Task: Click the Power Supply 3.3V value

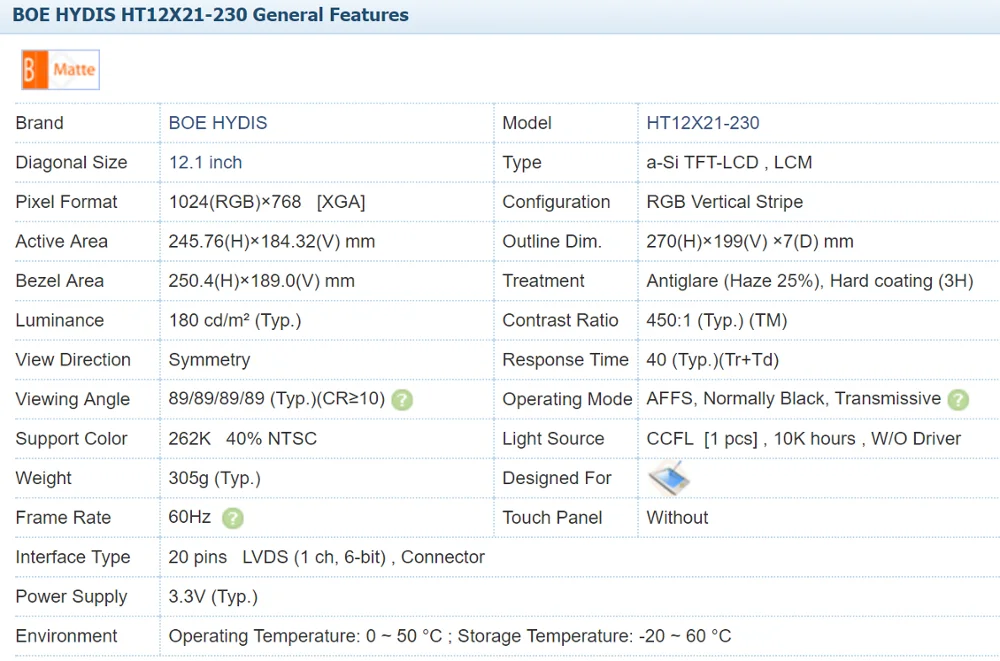Action: pos(213,597)
